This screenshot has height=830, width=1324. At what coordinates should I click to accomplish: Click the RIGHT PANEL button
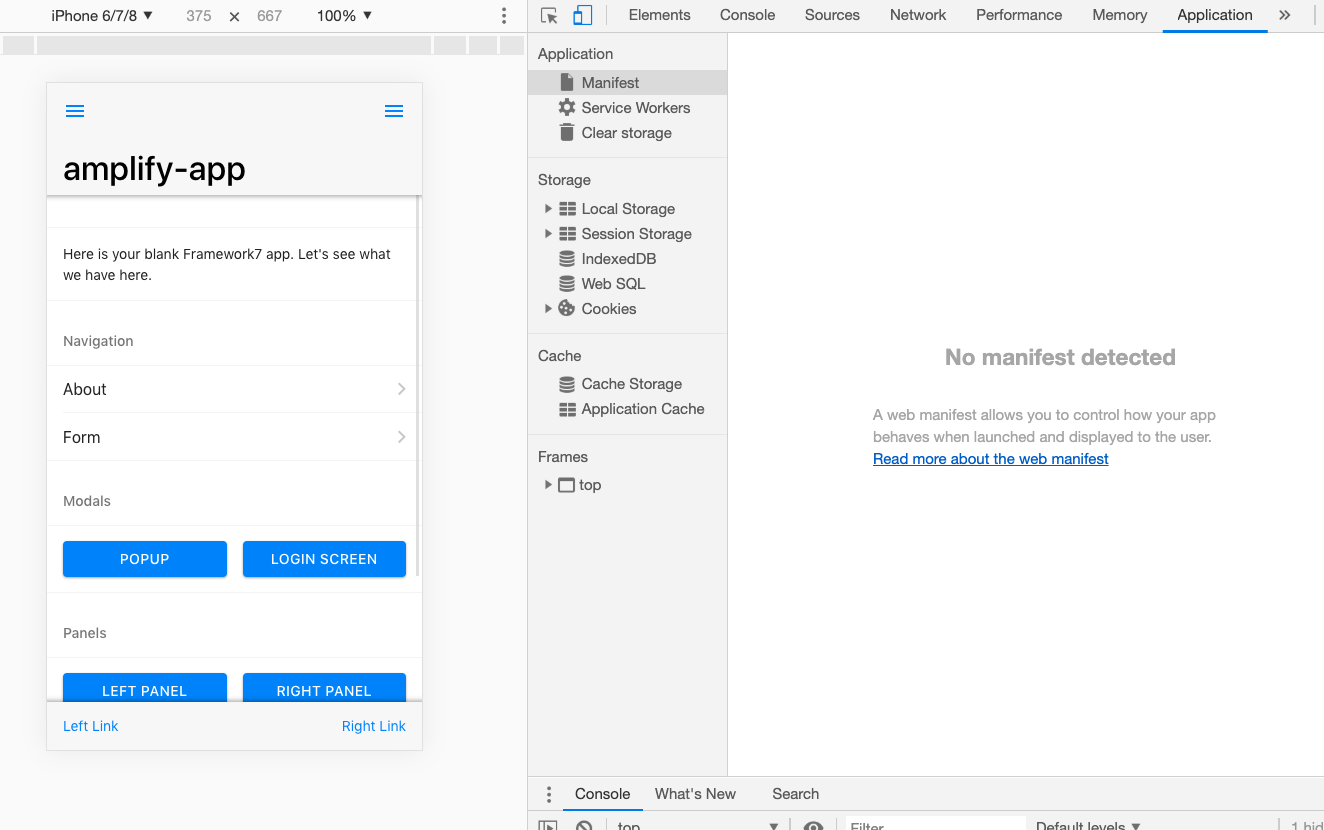pos(324,688)
